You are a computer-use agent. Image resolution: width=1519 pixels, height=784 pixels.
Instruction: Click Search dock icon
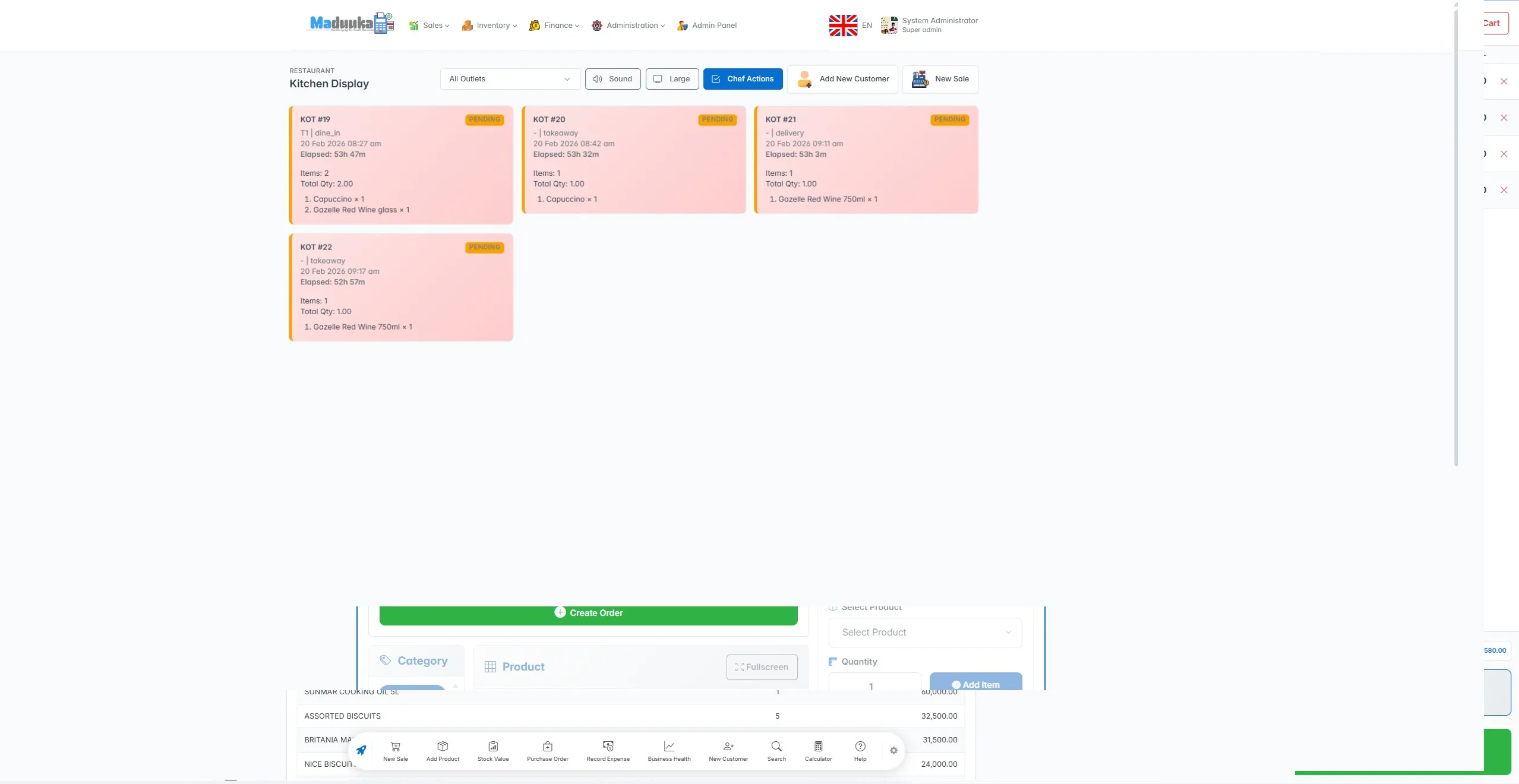click(776, 751)
